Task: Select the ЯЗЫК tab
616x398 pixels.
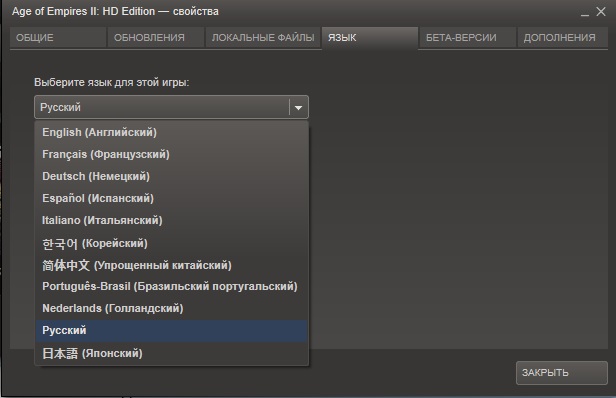Action: (370, 38)
